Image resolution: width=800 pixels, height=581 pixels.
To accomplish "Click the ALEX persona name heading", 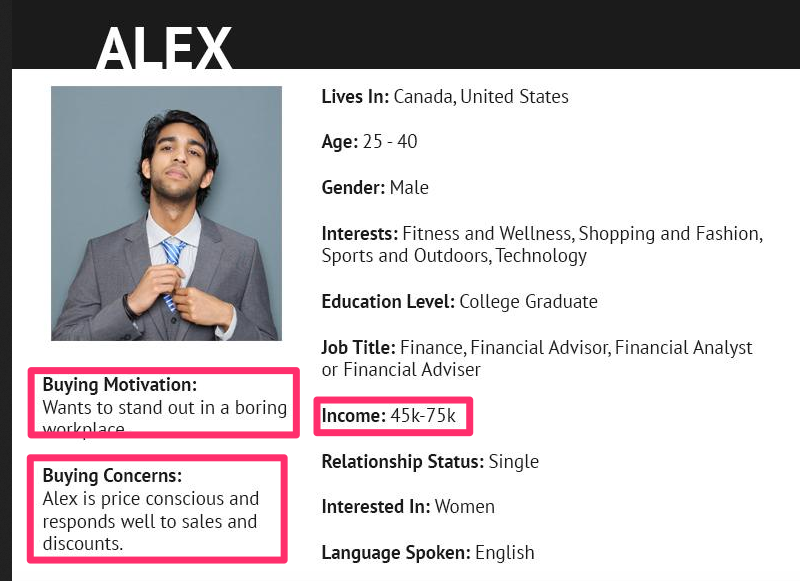I will [x=165, y=47].
